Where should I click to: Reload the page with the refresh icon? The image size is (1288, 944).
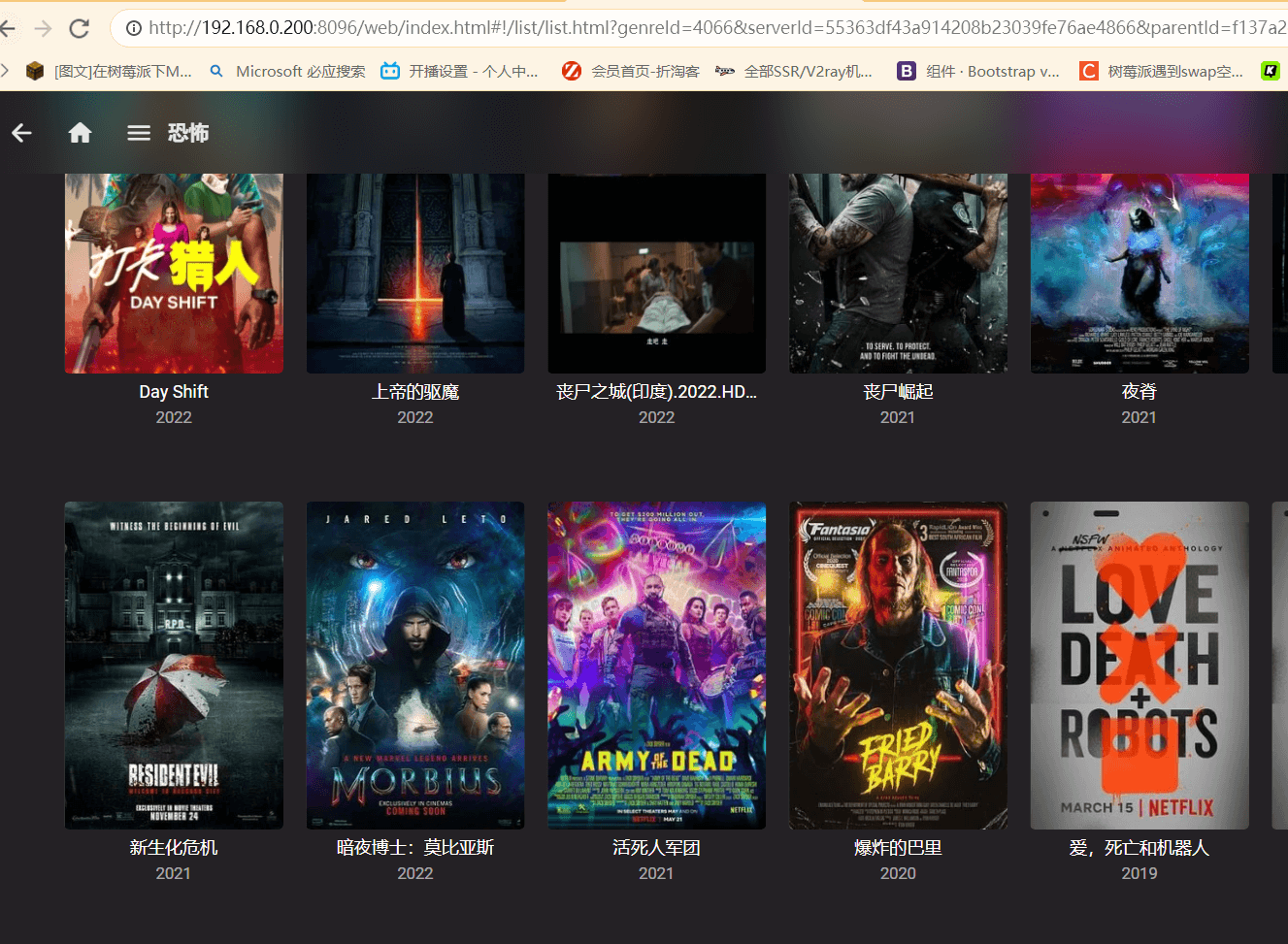click(x=80, y=28)
